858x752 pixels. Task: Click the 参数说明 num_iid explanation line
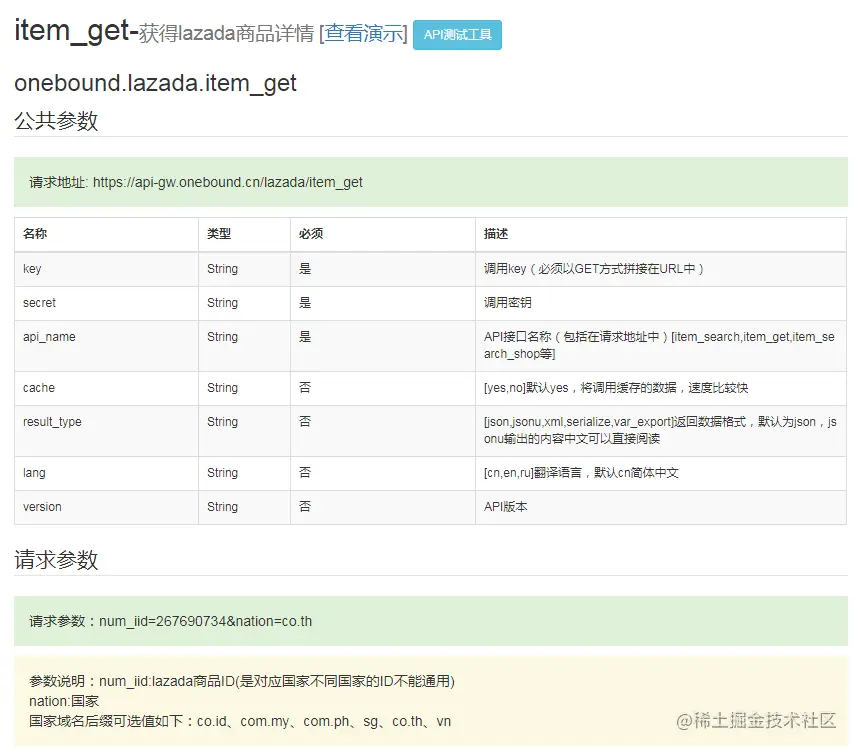tap(242, 681)
